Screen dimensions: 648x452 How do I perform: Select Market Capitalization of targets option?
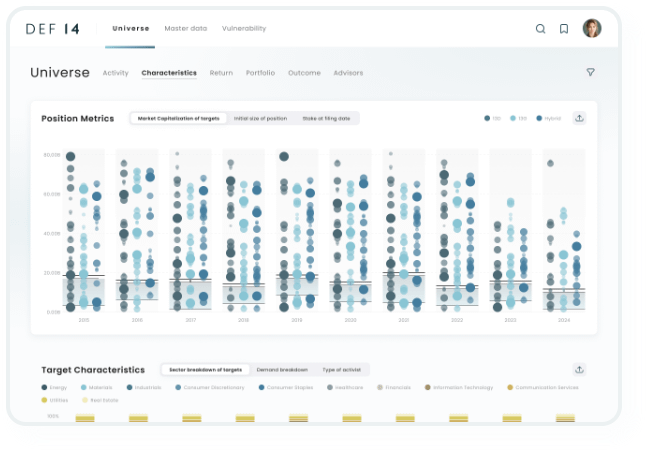[x=178, y=118]
